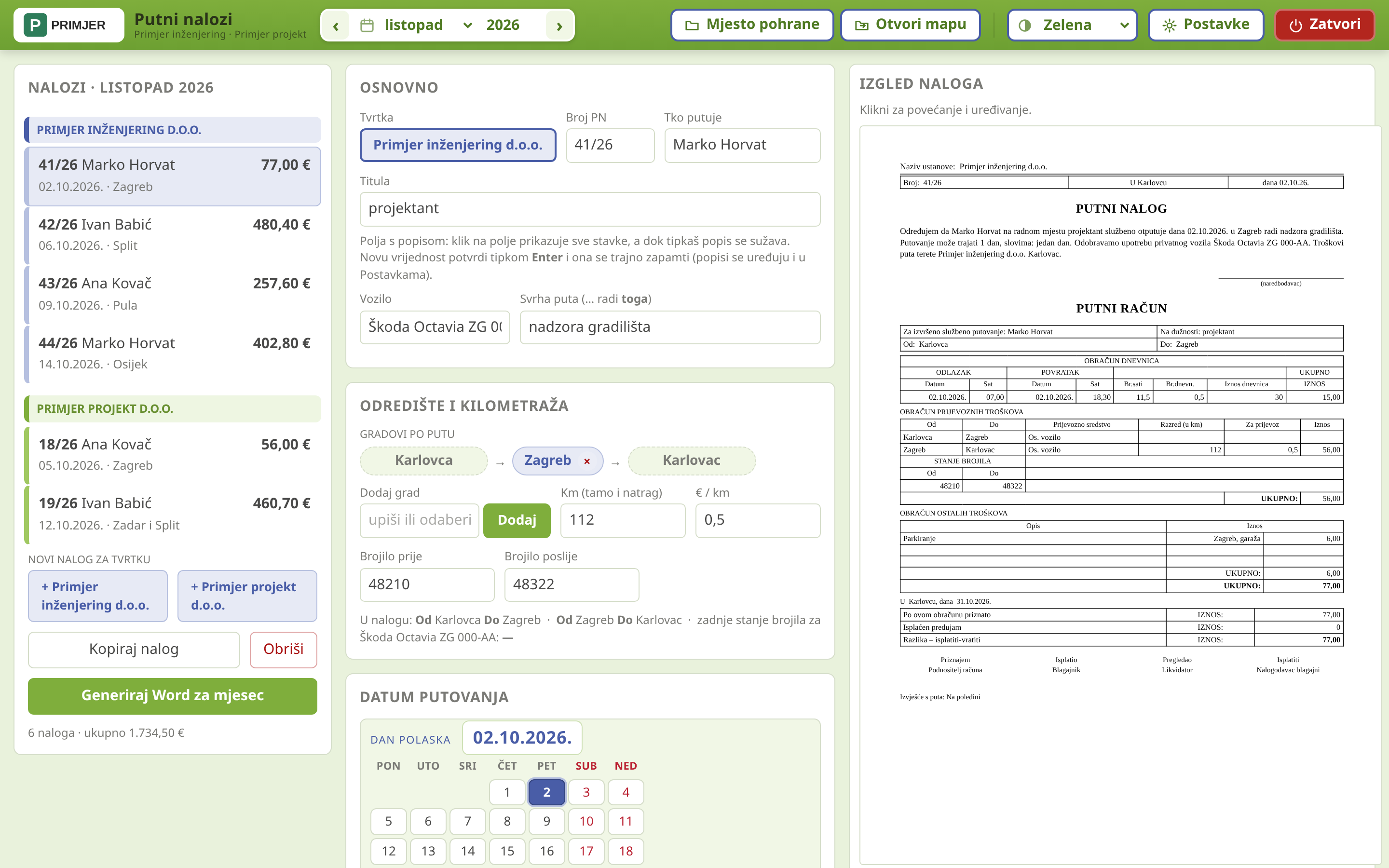Open the Zelena theme dropdown

pyautogui.click(x=1072, y=25)
